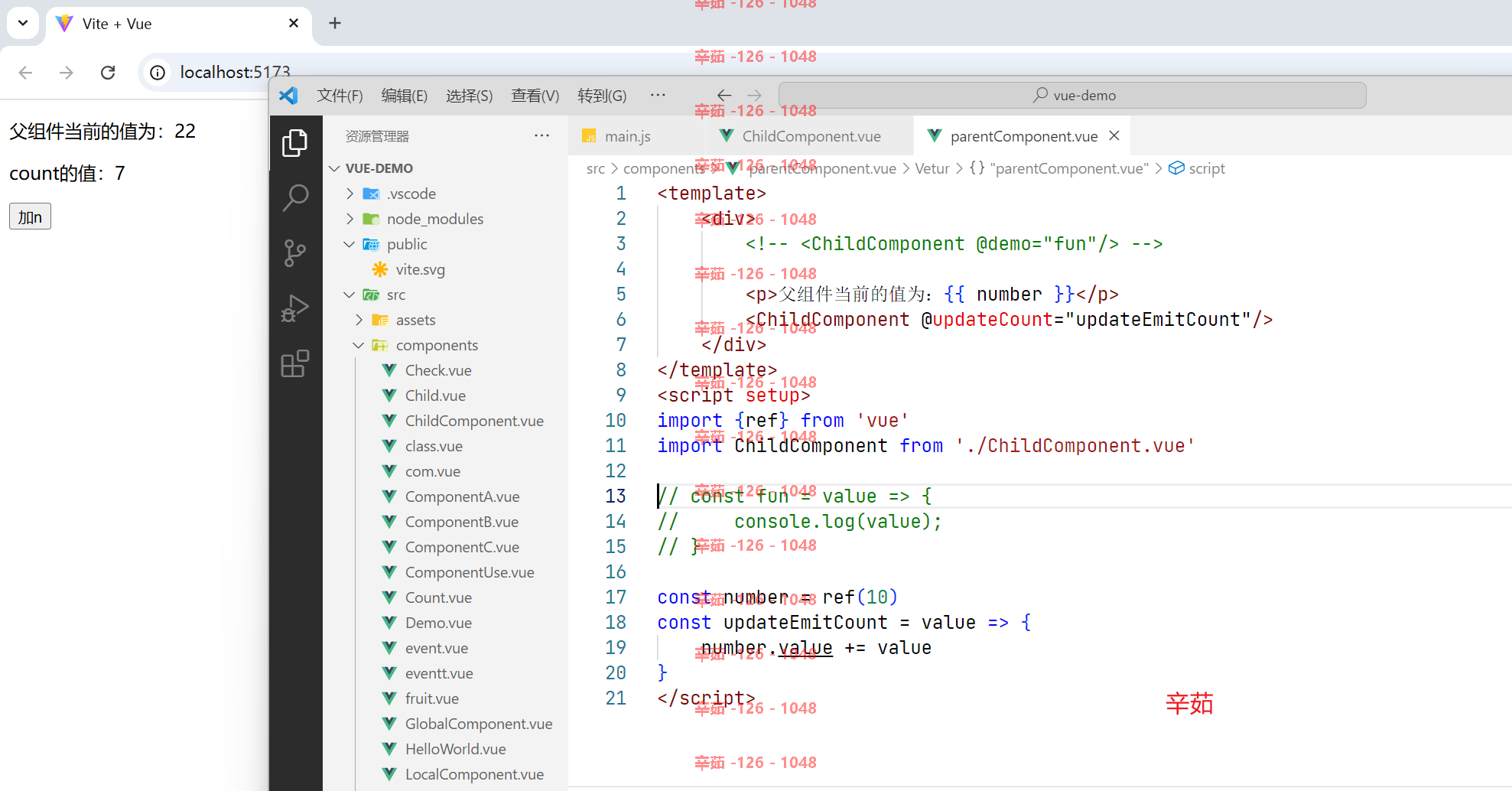Click the vue-demo command center search box
The width and height of the screenshot is (1512, 791).
[1072, 96]
